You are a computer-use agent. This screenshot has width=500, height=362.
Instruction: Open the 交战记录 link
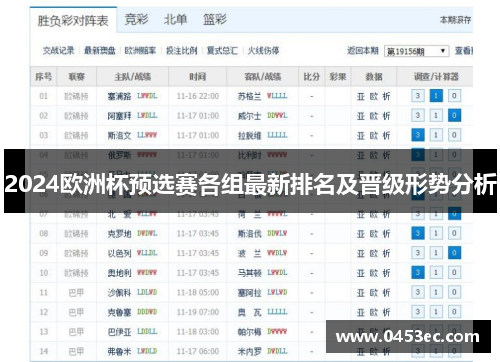tap(59, 51)
